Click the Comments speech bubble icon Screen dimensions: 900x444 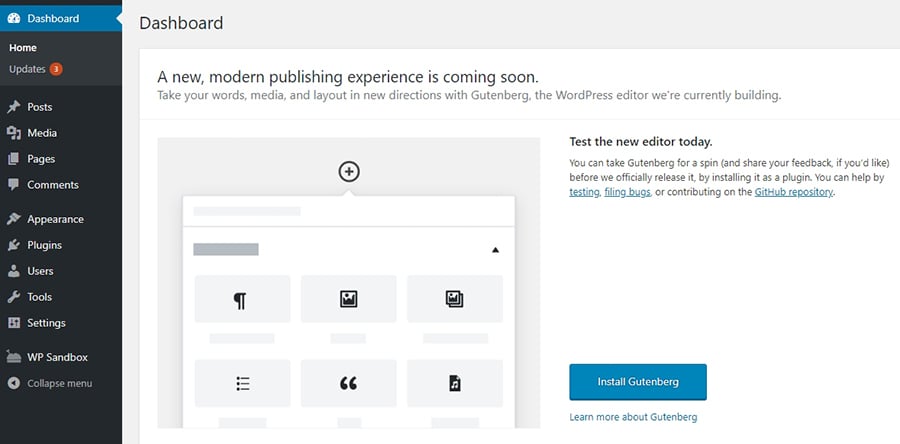(13, 185)
